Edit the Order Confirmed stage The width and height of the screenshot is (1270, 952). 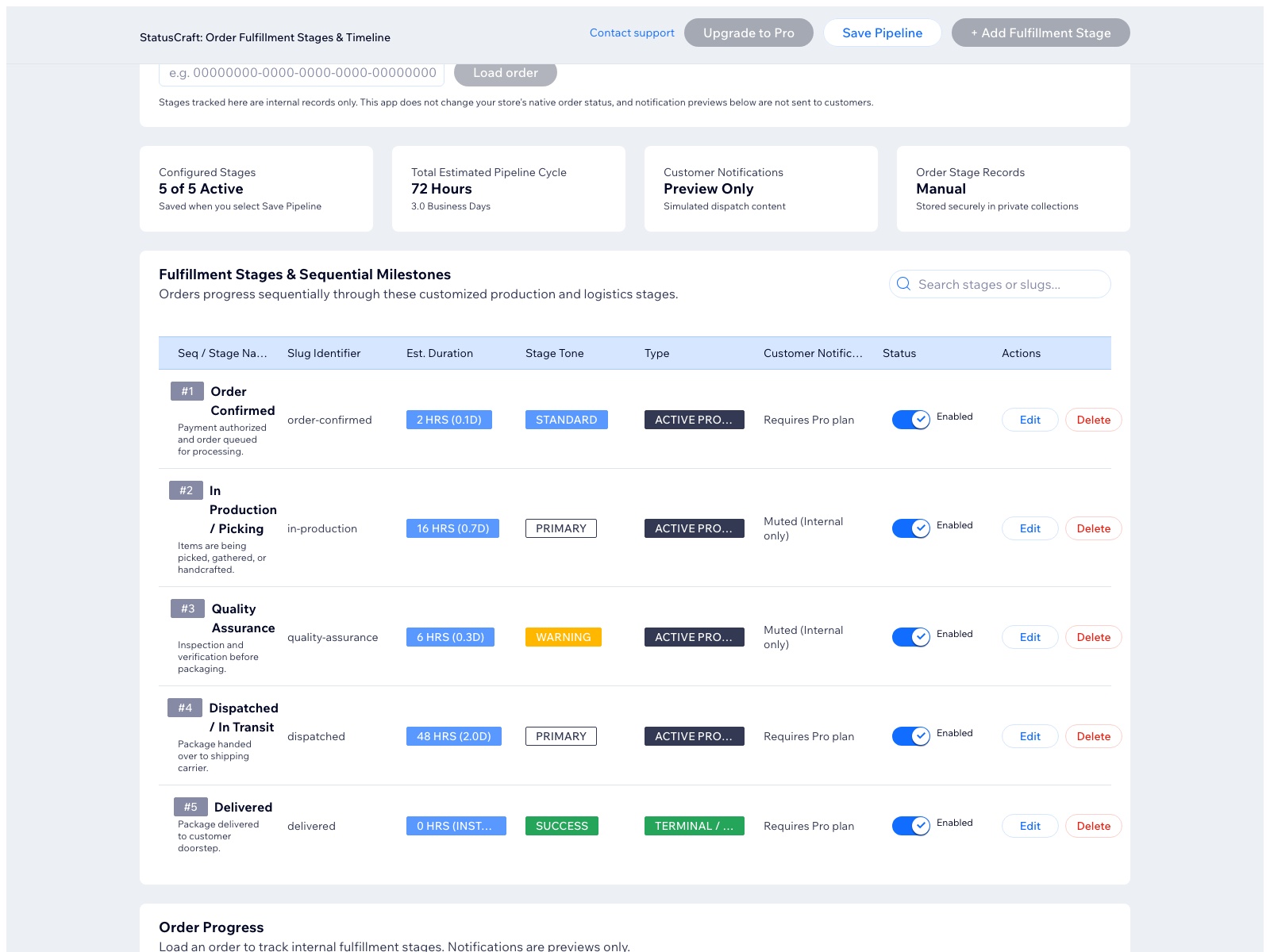coord(1030,420)
